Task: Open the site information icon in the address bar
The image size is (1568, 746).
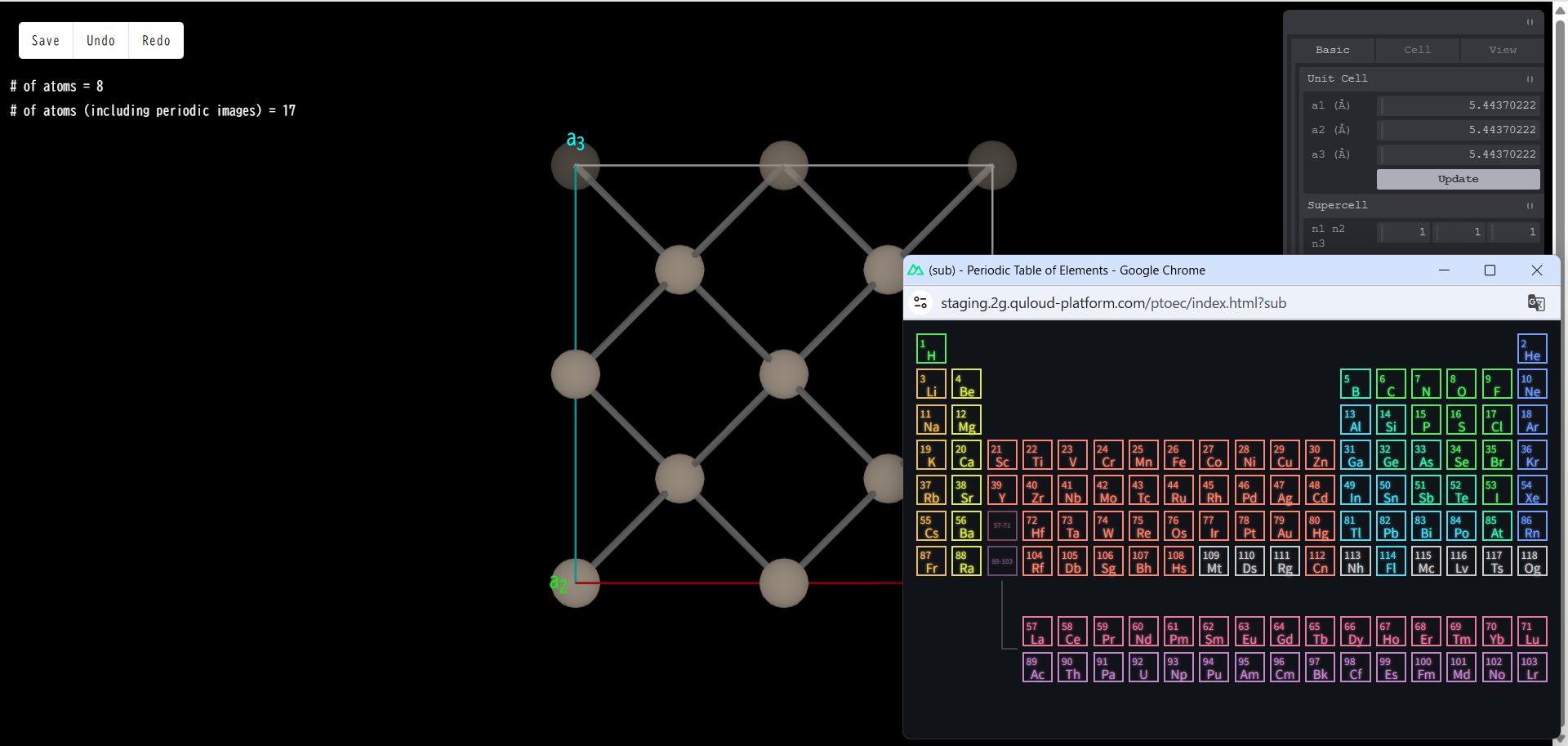Action: pyautogui.click(x=921, y=302)
